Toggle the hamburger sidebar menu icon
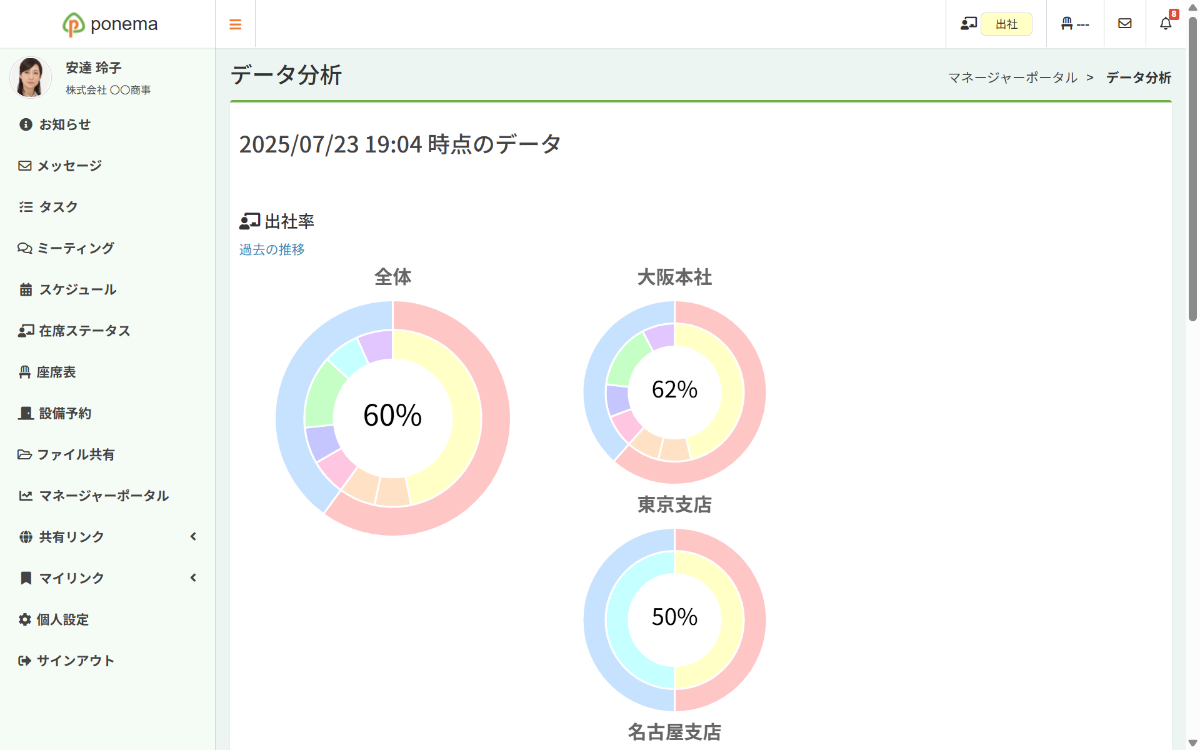1200x750 pixels. [235, 24]
